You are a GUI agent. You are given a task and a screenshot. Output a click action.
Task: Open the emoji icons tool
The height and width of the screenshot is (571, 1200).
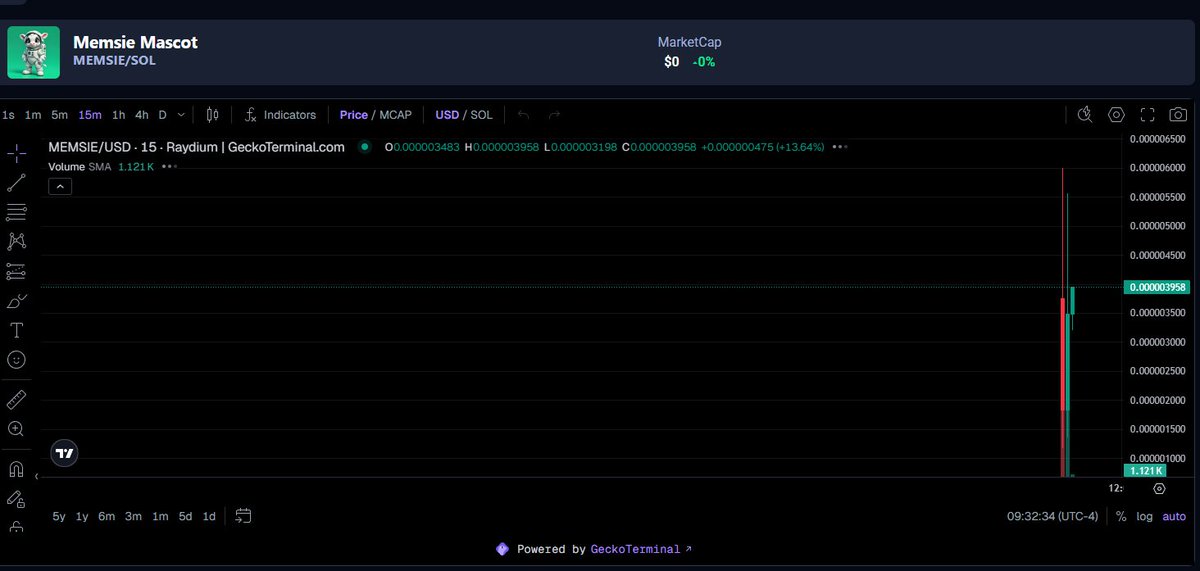(16, 359)
